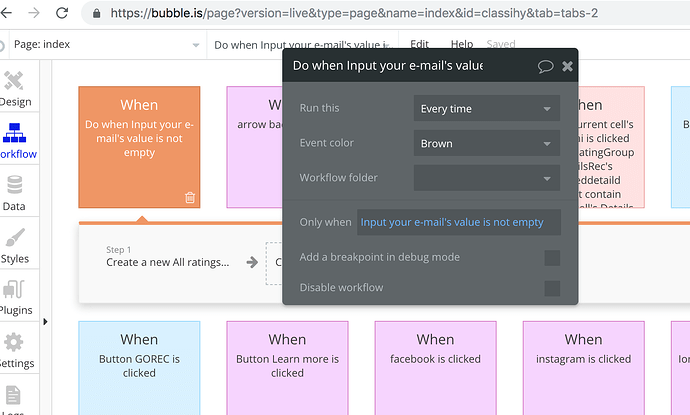Select the 'arrow ba...' pink event
Image resolution: width=690 pixels, height=415 pixels.
[255, 147]
